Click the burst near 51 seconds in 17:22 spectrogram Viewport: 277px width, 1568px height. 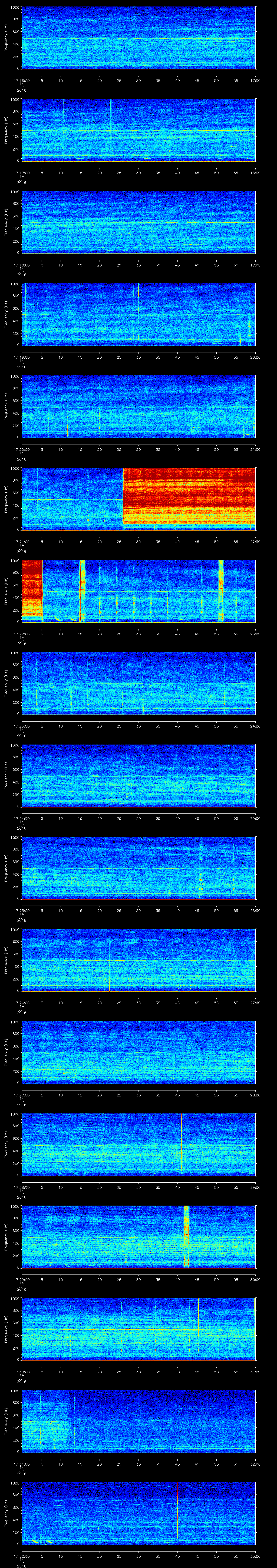[221, 590]
